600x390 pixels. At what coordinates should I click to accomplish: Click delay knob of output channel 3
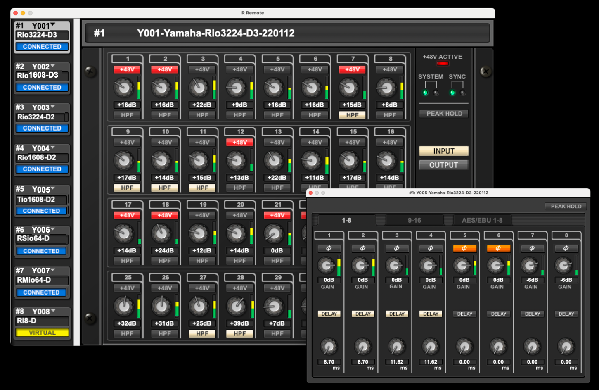tap(396, 347)
